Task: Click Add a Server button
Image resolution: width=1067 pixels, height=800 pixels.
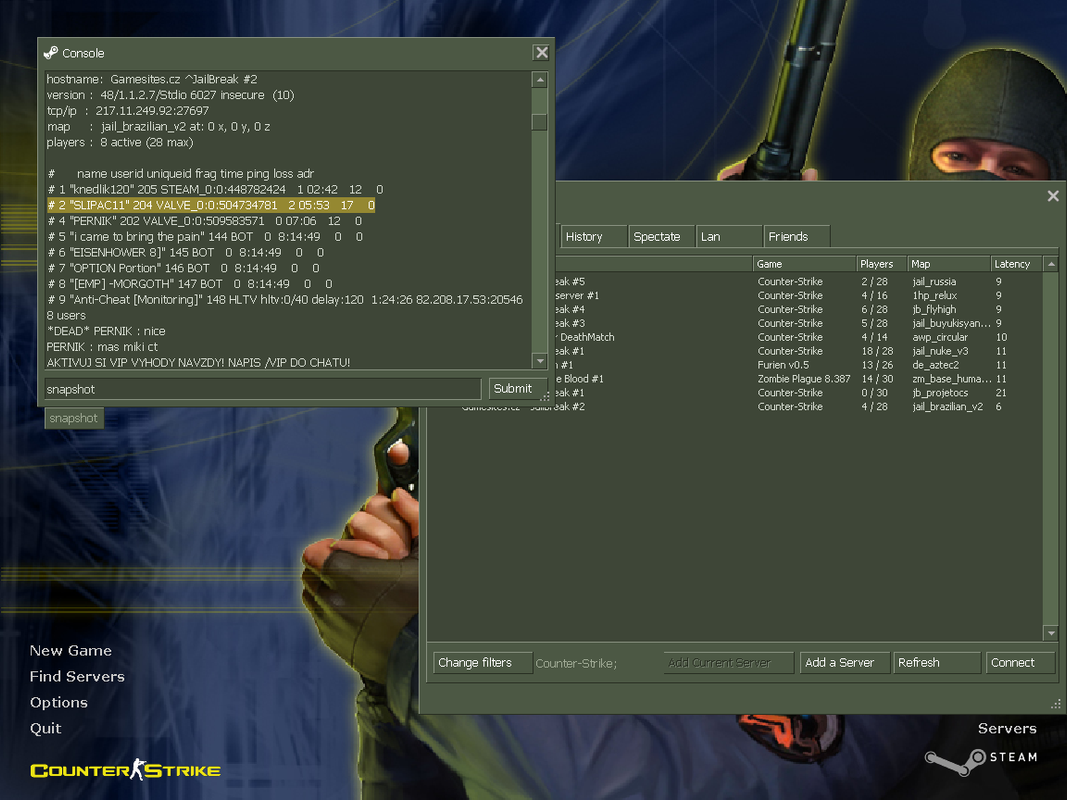Action: [844, 663]
